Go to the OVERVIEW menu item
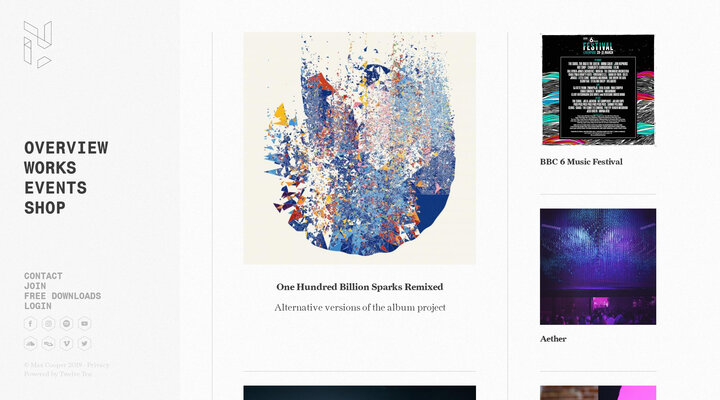Image resolution: width=720 pixels, height=400 pixels. [66, 148]
